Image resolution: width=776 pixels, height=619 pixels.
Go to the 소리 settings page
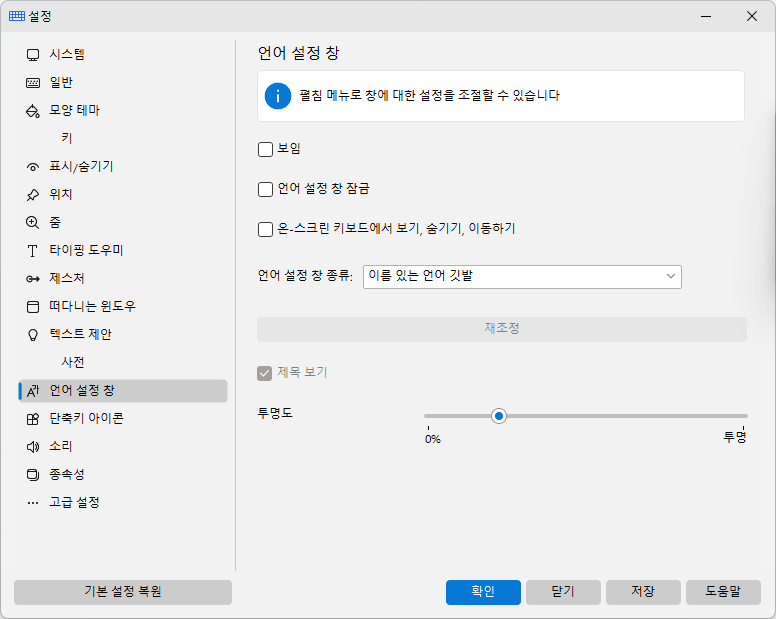click(x=123, y=447)
